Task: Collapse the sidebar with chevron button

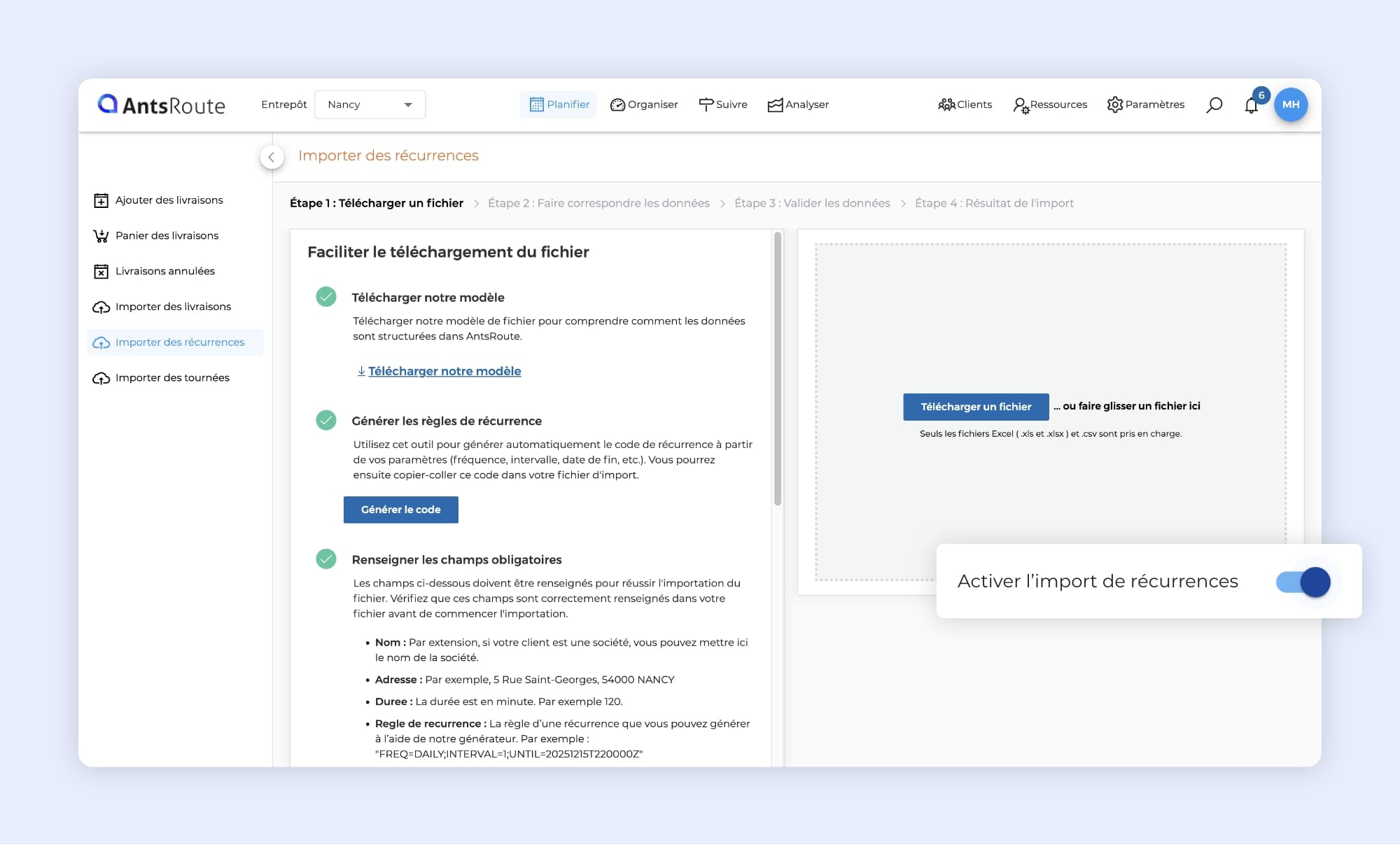Action: [x=272, y=157]
